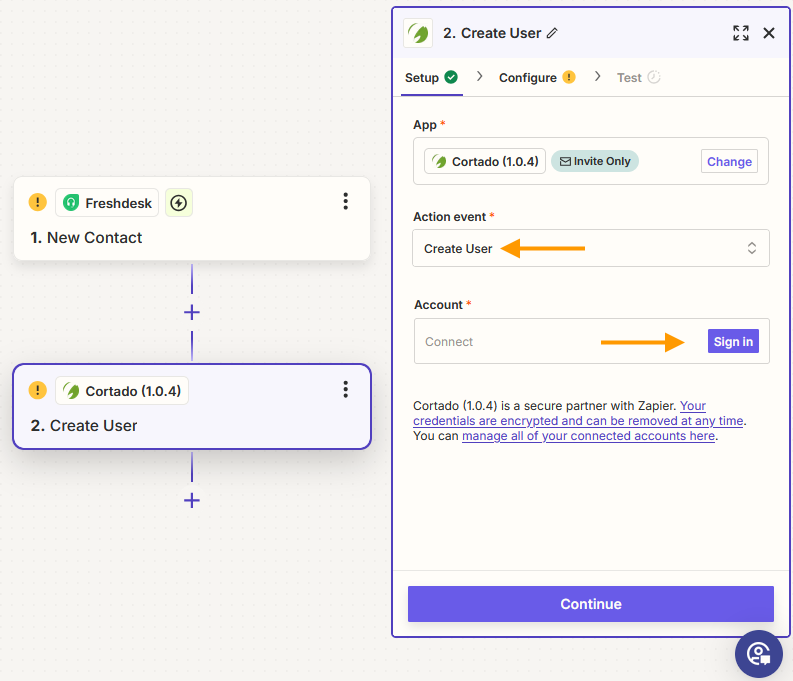Click the lightning trigger icon on Freshdesk step
The image size is (793, 681).
(179, 203)
